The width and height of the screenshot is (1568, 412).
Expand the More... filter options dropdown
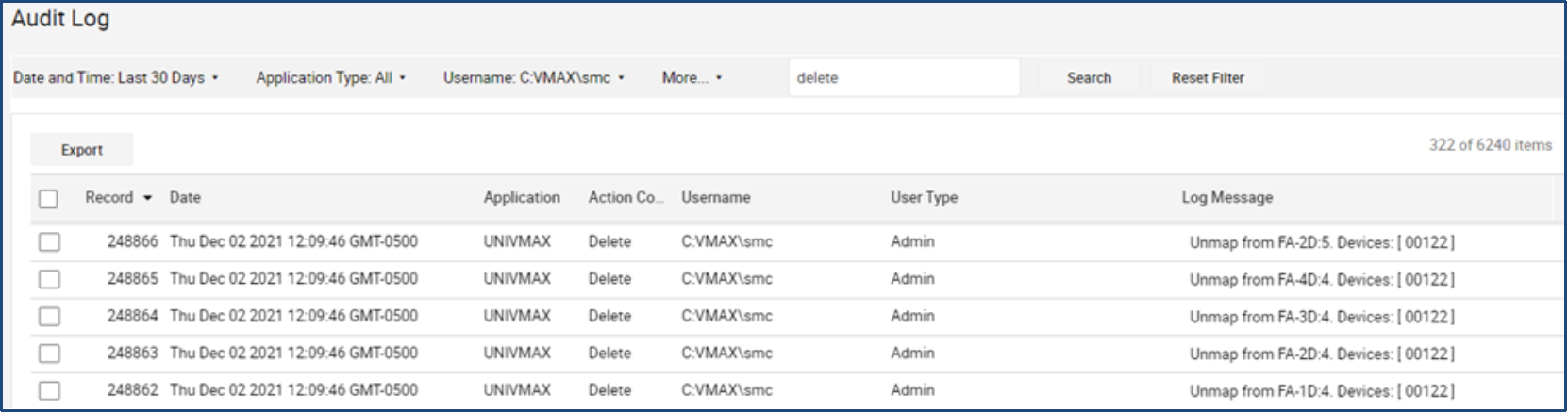[x=692, y=77]
